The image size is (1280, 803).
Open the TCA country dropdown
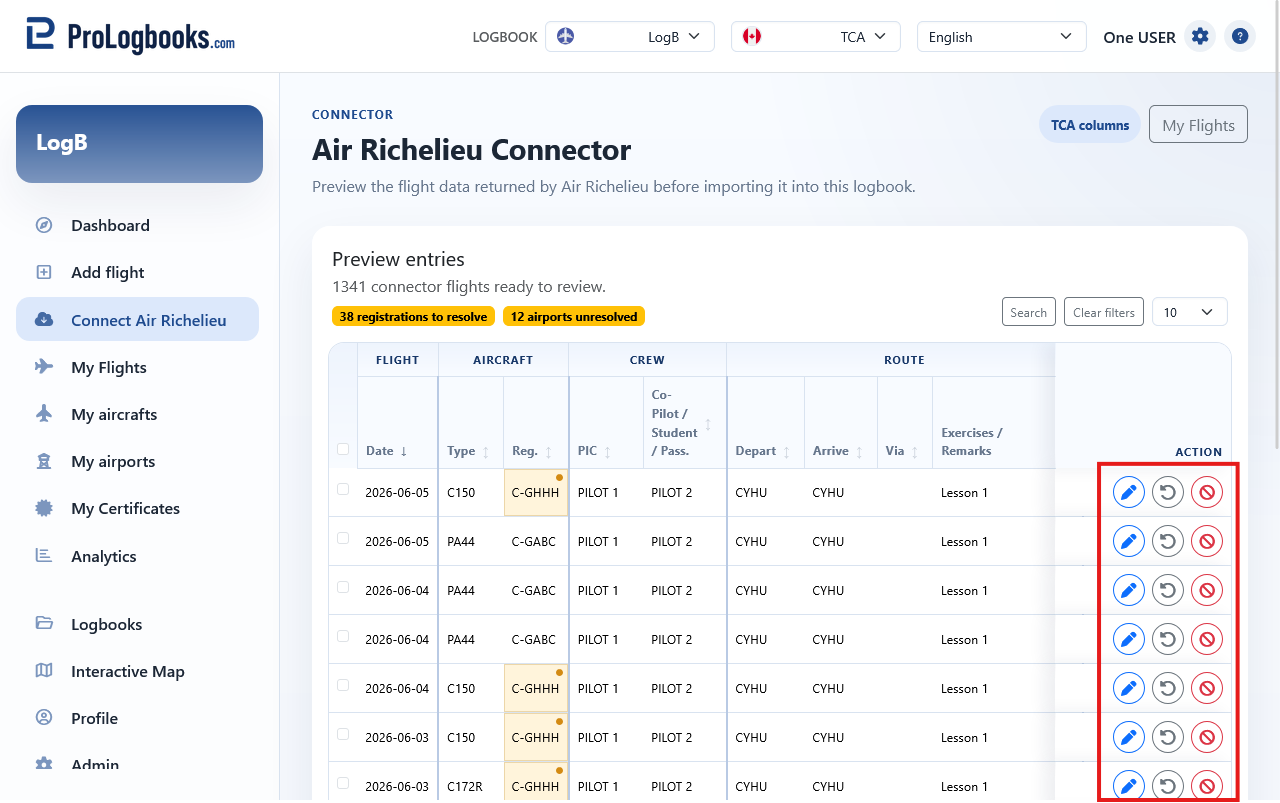click(816, 37)
